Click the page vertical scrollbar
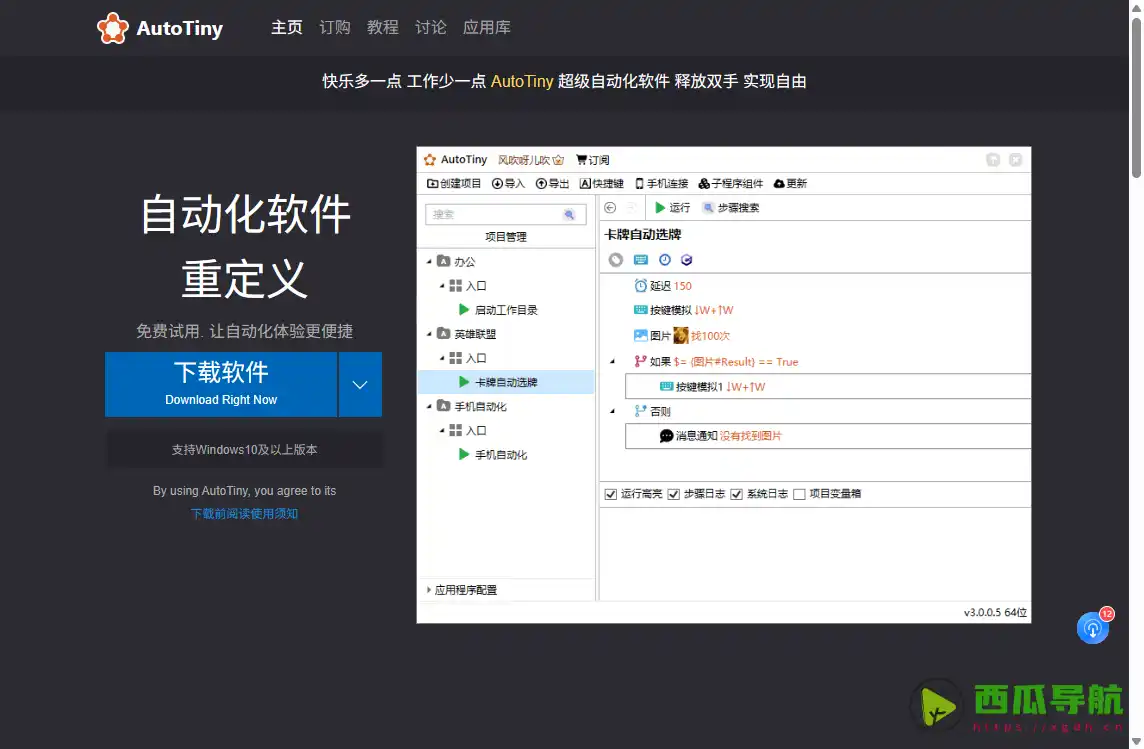 [x=1137, y=98]
